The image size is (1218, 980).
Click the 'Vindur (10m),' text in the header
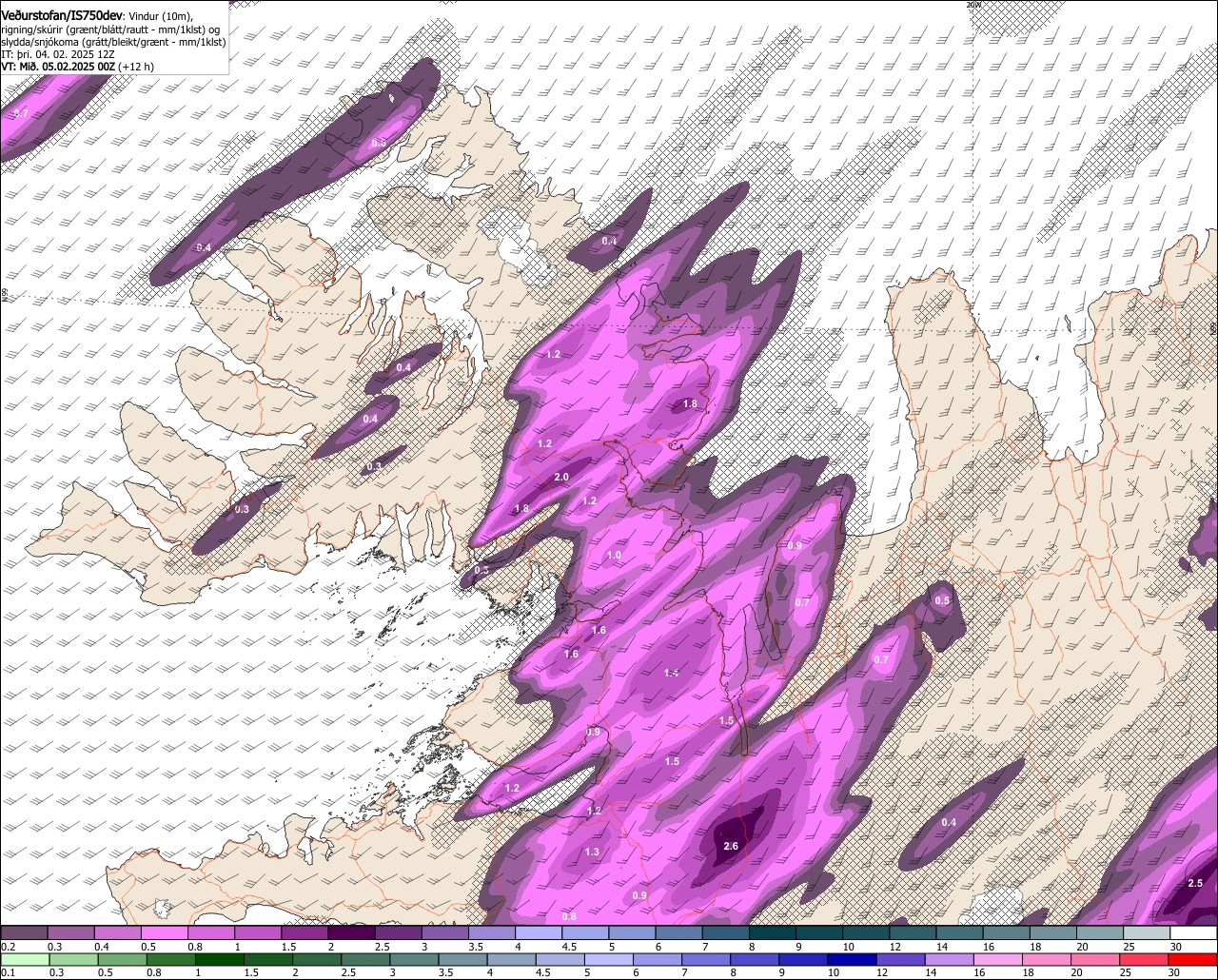pos(159,16)
